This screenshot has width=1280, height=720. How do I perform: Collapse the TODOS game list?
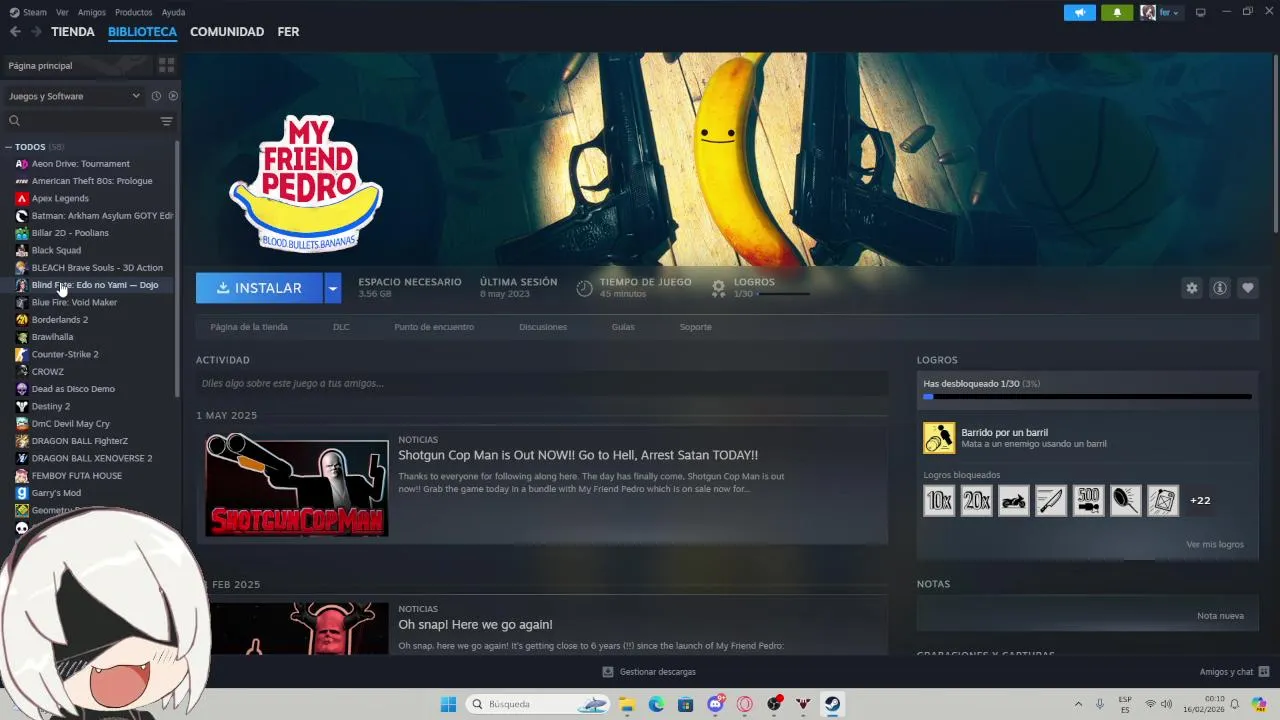9,147
